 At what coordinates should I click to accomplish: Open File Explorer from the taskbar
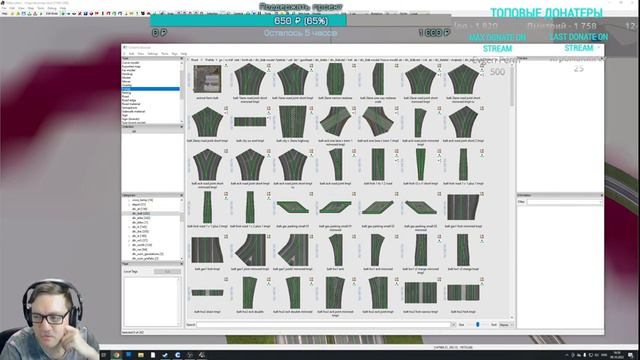(x=140, y=355)
